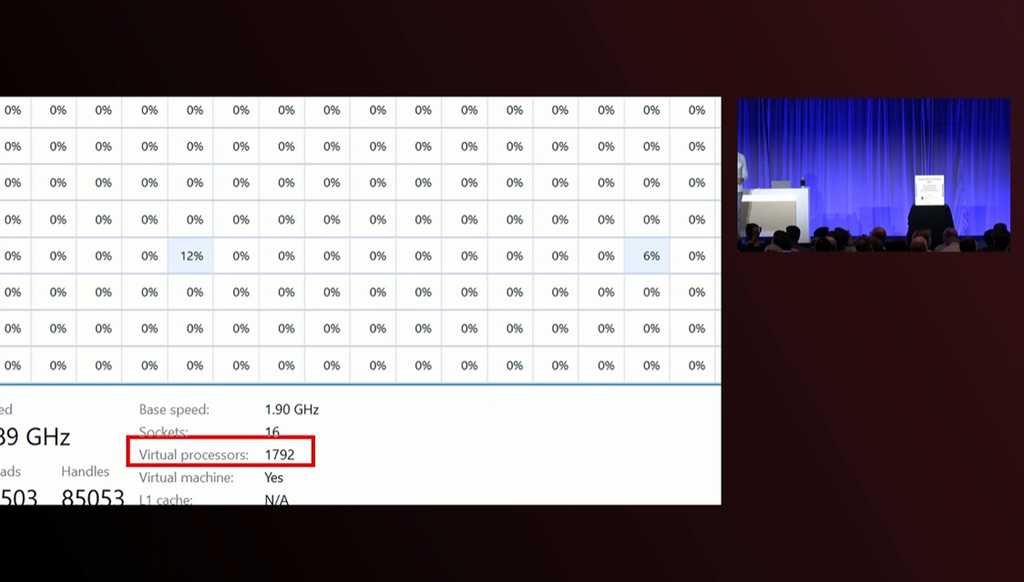Click the Handles label
The image size is (1024, 582).
(x=85, y=472)
